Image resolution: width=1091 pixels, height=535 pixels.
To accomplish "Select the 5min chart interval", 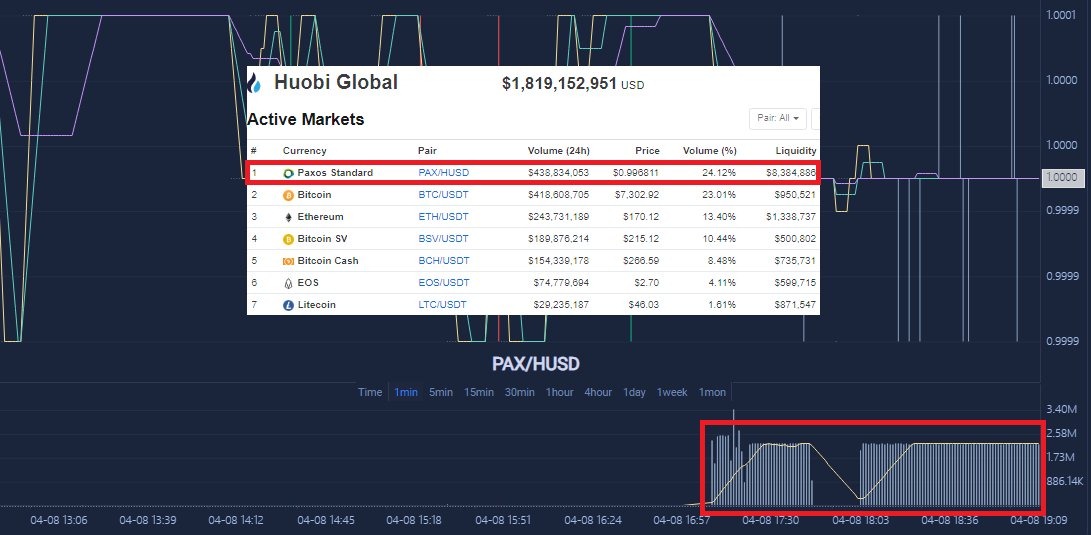I will click(440, 392).
